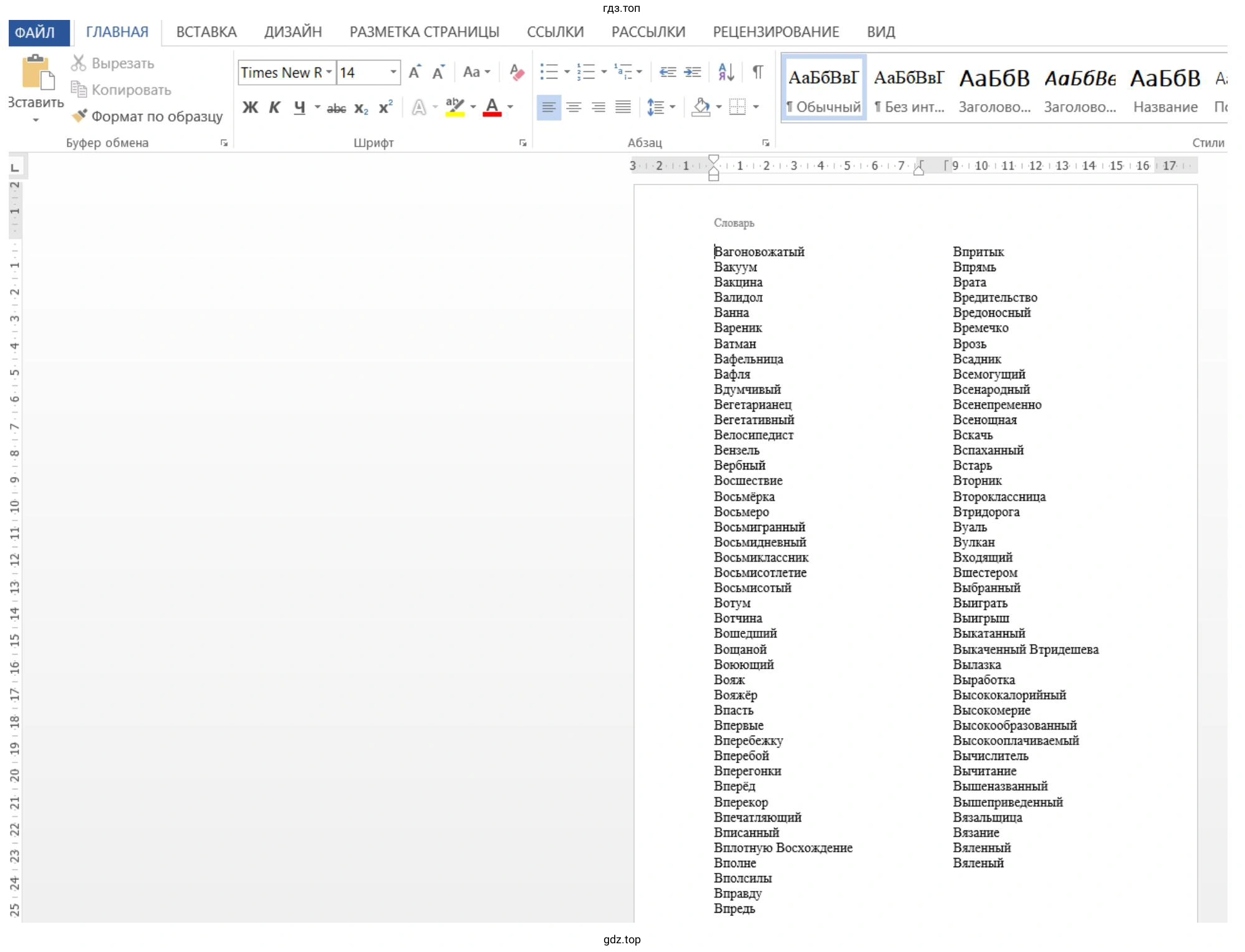Switch to the РАЗМЕТКА СТРАНИЦЫ tab
Screen dimensions: 1245x952
[x=425, y=32]
